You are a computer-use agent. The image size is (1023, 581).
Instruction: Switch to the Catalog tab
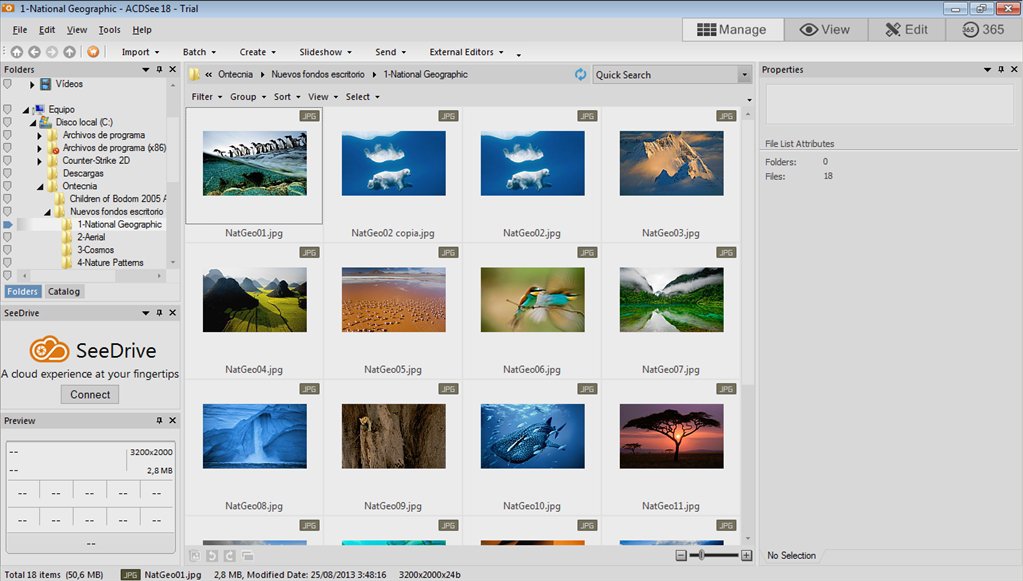64,292
